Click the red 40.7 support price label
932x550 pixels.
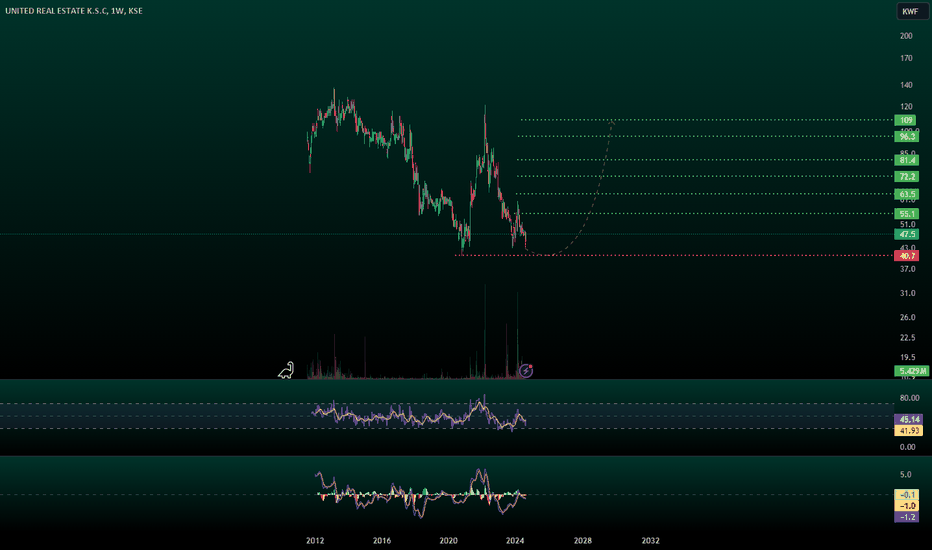point(906,256)
